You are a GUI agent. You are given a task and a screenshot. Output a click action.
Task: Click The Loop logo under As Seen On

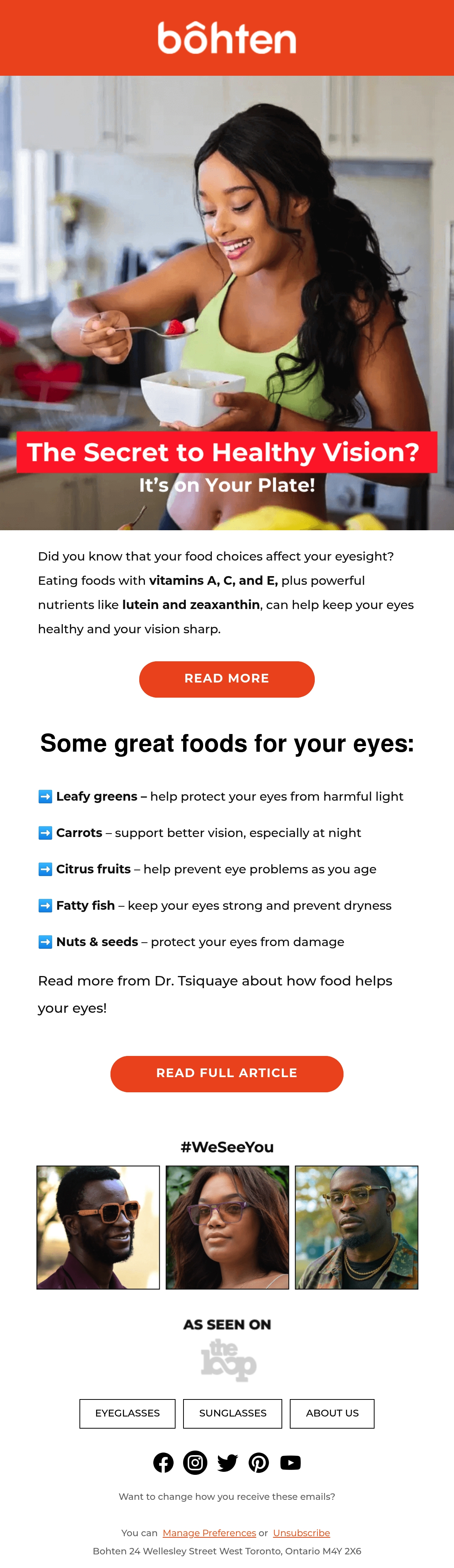[x=229, y=1360]
